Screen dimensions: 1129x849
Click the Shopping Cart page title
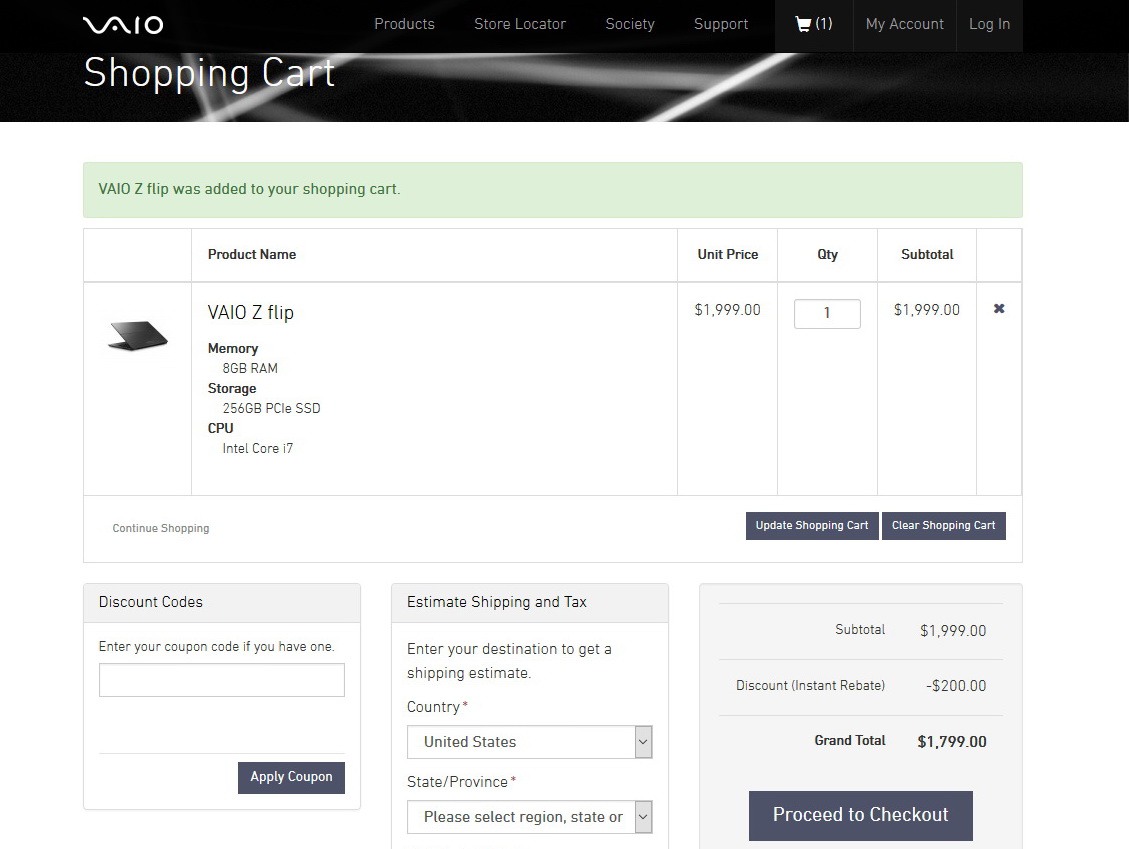(210, 73)
